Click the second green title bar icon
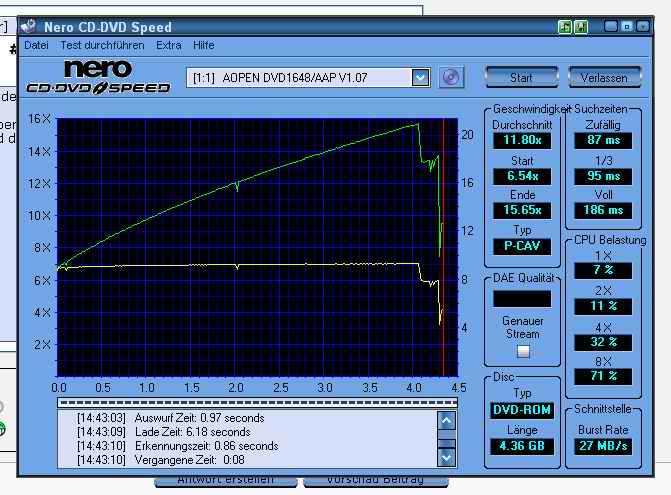 pos(580,27)
